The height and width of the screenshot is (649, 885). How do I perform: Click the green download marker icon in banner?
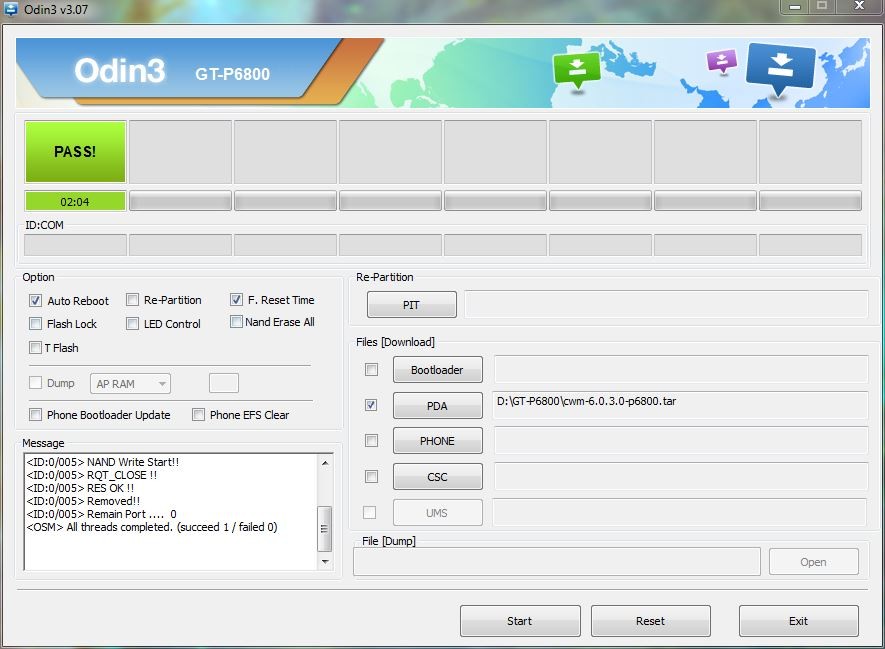click(576, 70)
